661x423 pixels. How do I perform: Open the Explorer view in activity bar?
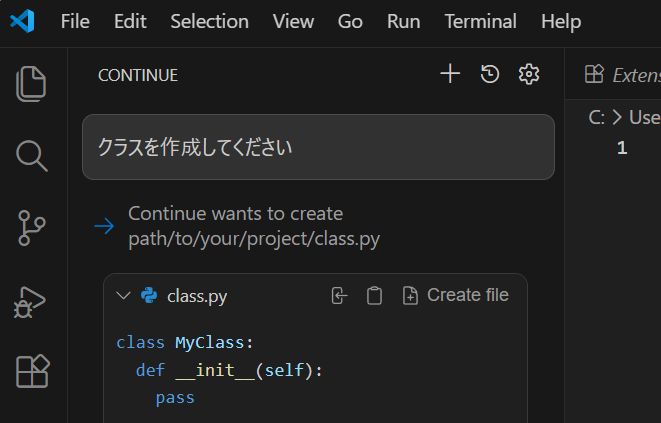(x=32, y=83)
